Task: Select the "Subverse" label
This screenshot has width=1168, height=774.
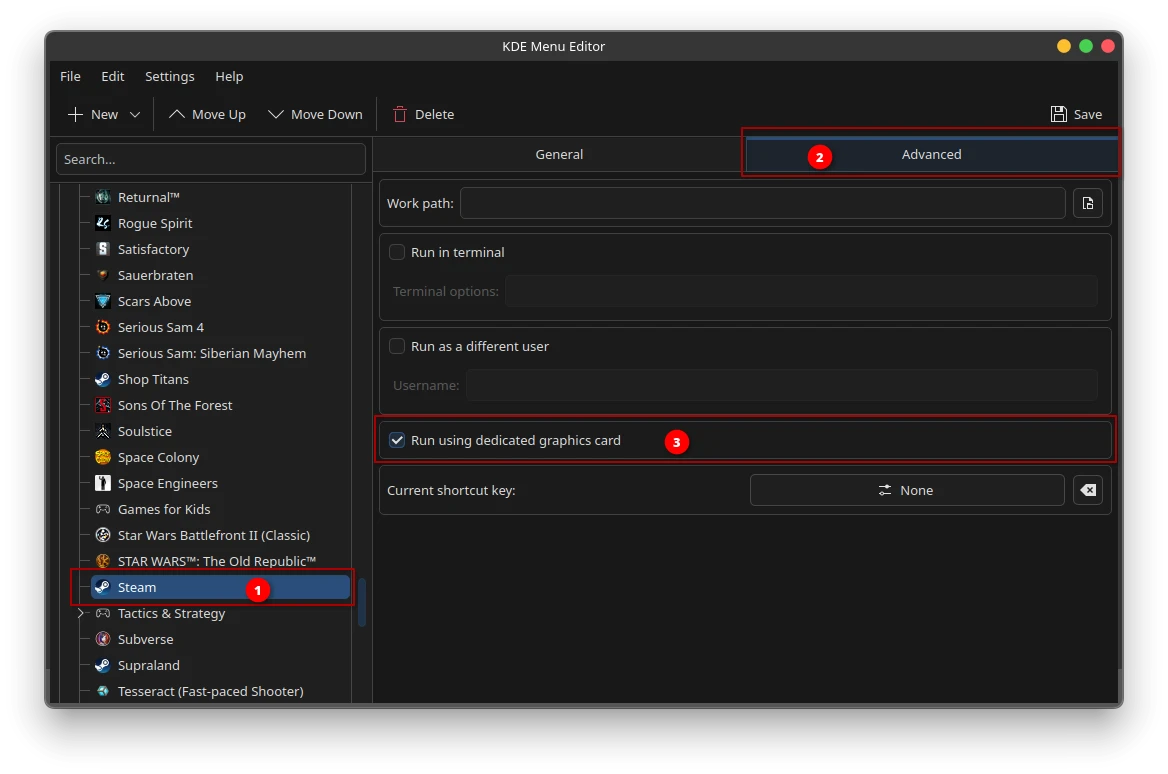Action: pos(145,640)
